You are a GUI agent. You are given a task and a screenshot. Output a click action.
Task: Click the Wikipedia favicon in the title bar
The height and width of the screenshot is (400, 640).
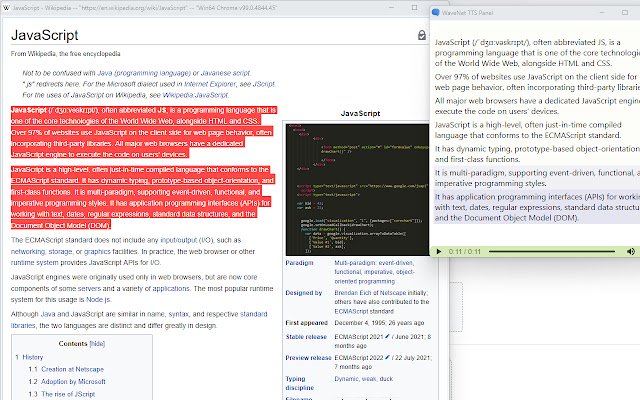click(x=7, y=5)
